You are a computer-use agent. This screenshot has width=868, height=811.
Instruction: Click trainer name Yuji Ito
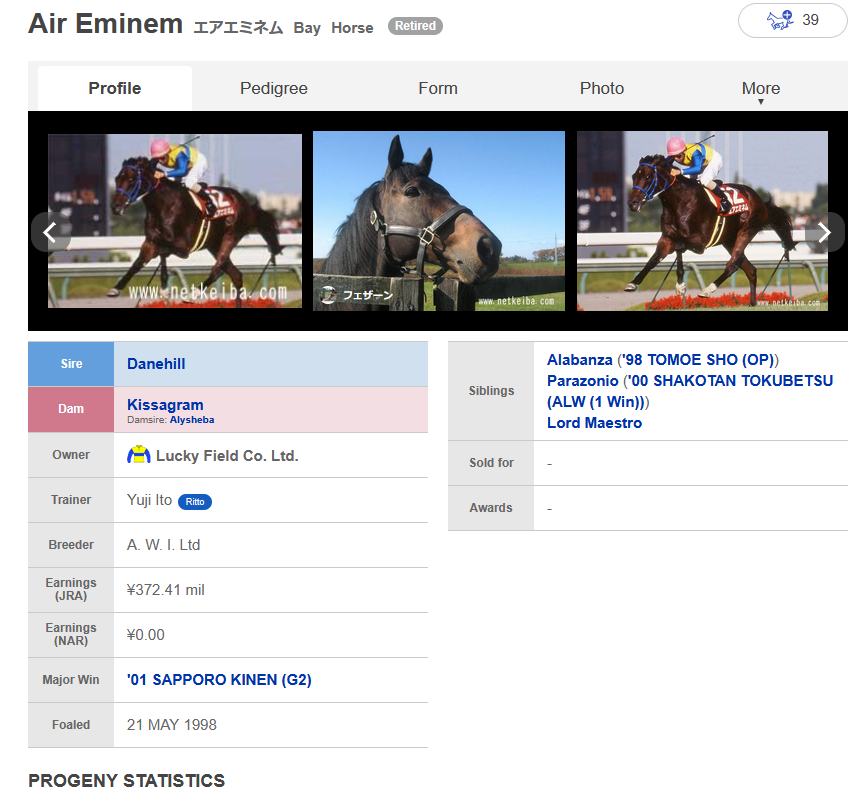tap(149, 500)
